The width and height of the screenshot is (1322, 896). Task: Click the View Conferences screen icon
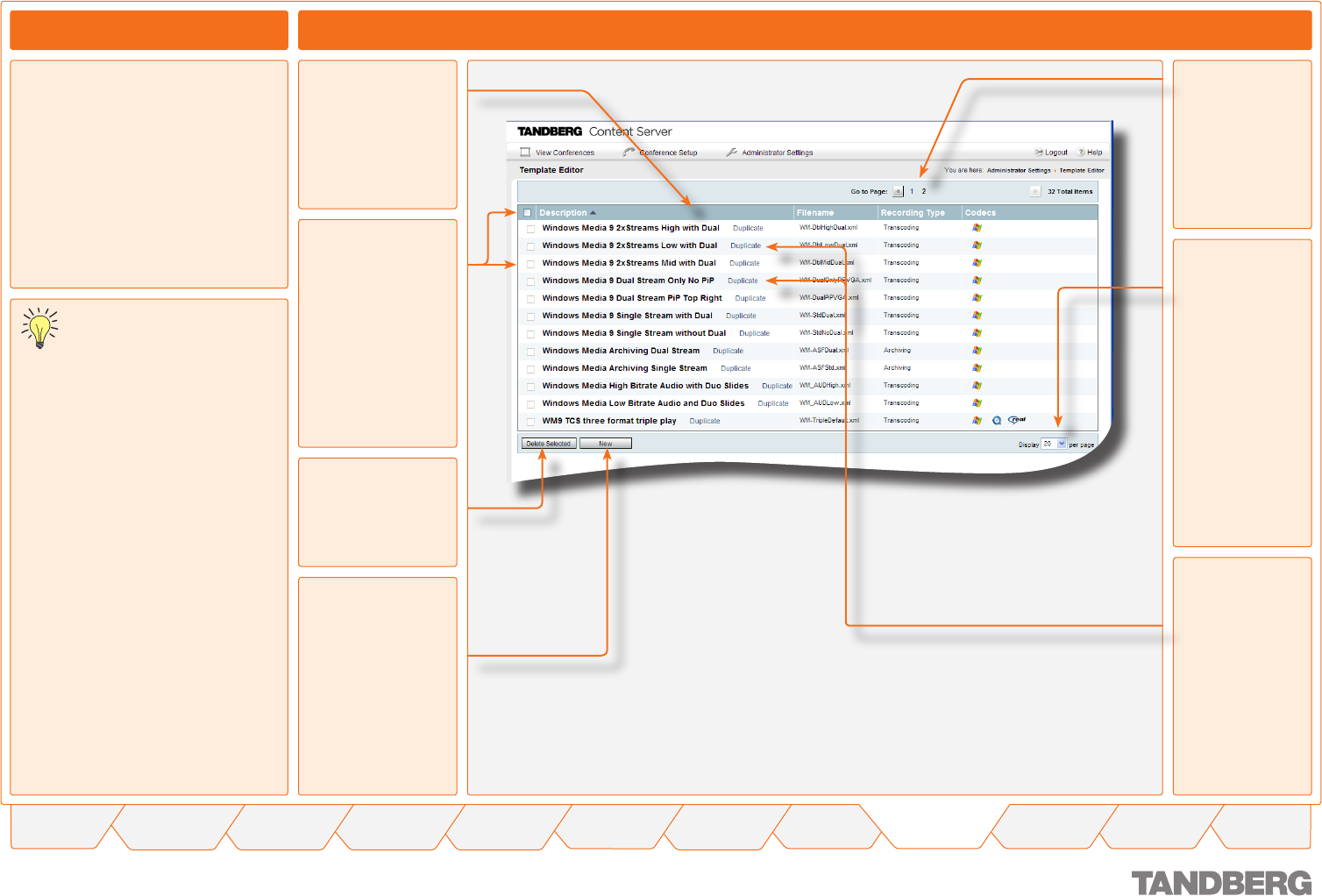[x=525, y=152]
